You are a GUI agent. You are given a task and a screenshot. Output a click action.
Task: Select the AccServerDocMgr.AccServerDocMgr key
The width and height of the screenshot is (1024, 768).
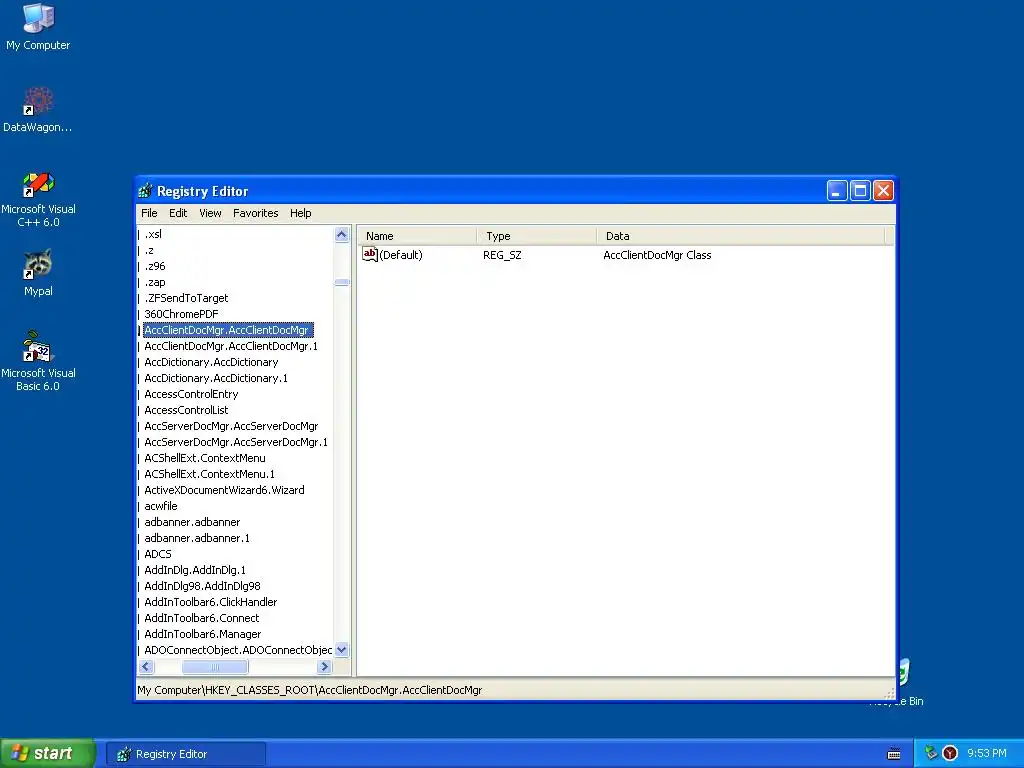point(231,426)
